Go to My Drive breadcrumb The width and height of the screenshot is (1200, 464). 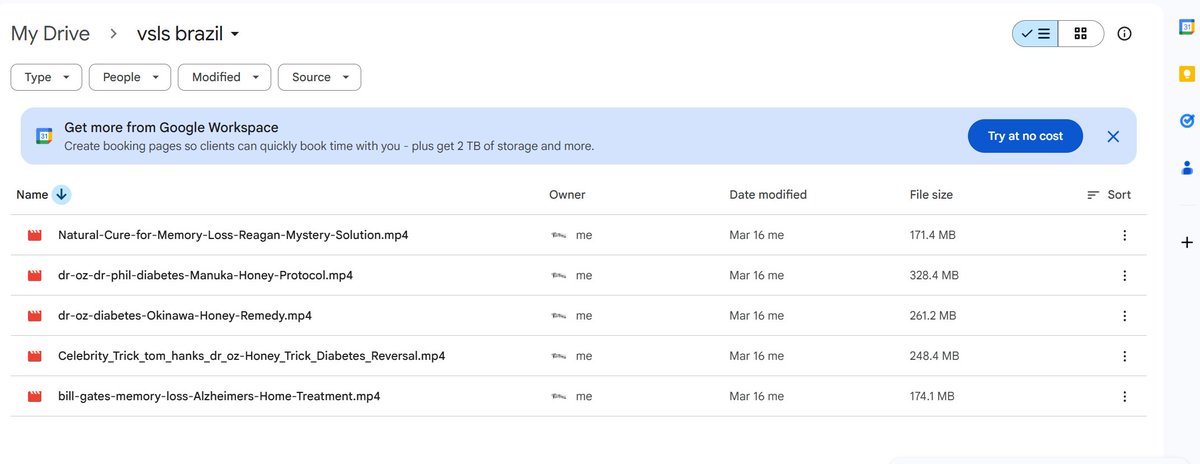(50, 34)
